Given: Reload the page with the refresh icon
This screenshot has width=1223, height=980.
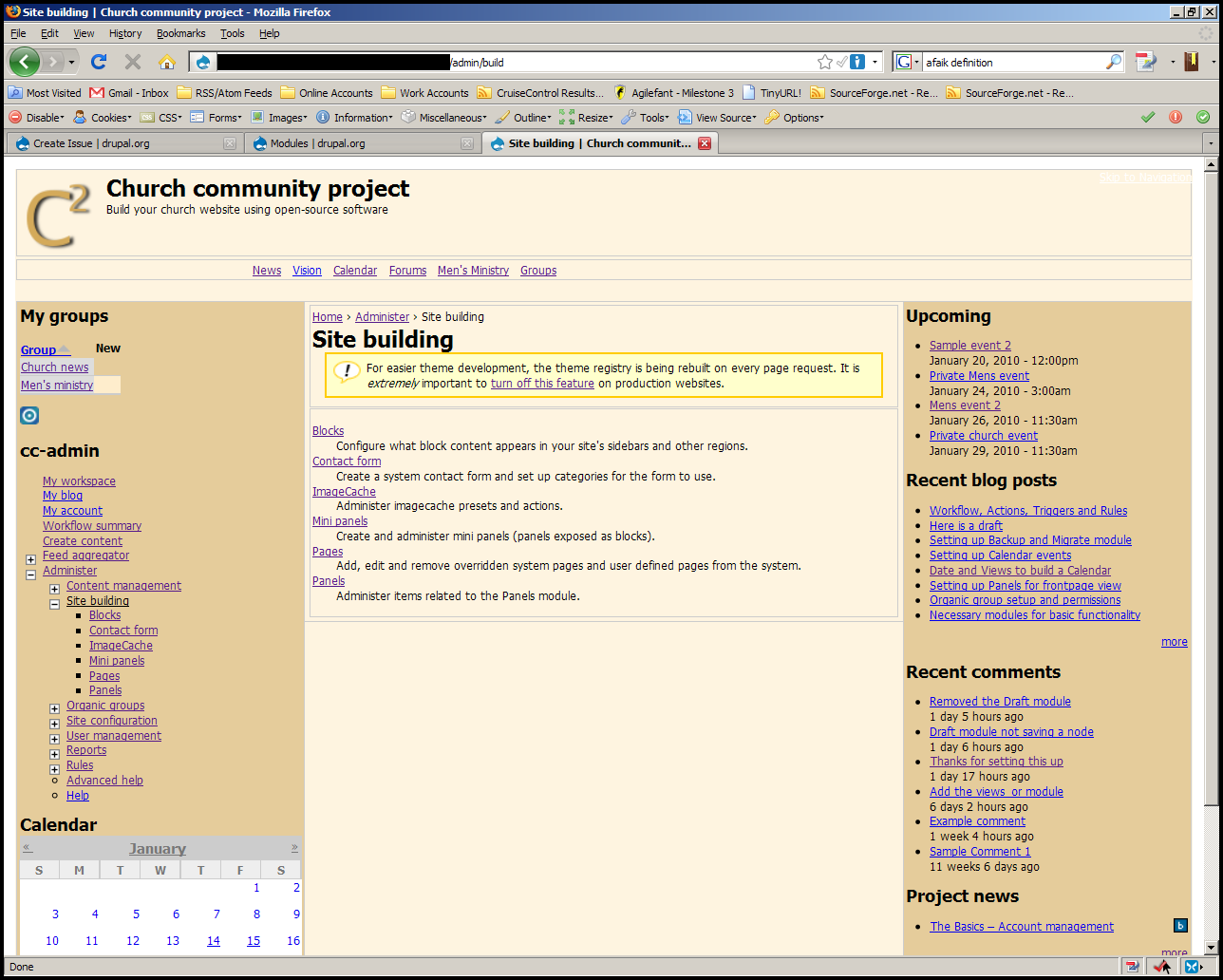Looking at the screenshot, I should (x=98, y=63).
